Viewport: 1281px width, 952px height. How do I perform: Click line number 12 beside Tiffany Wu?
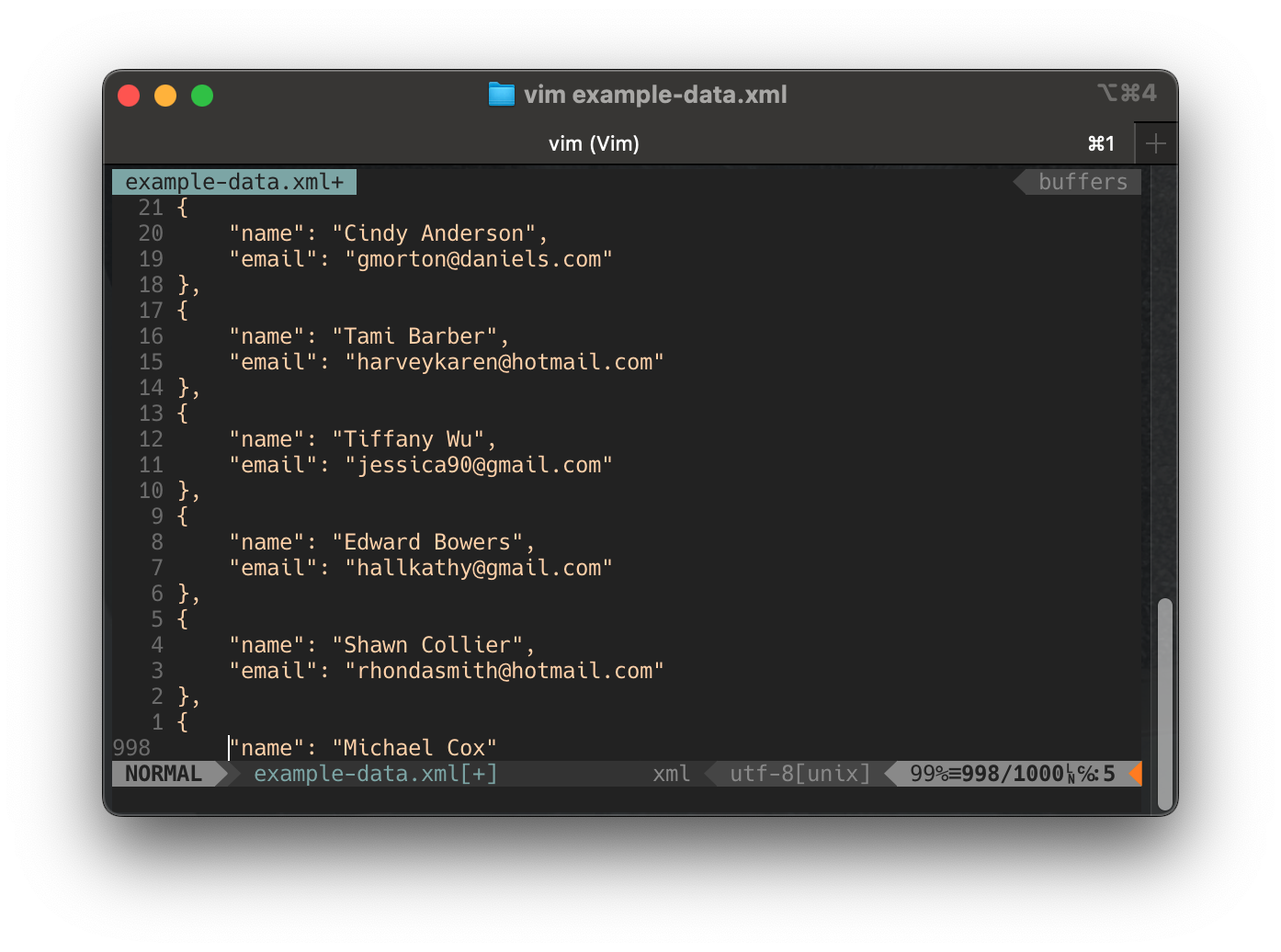click(151, 439)
